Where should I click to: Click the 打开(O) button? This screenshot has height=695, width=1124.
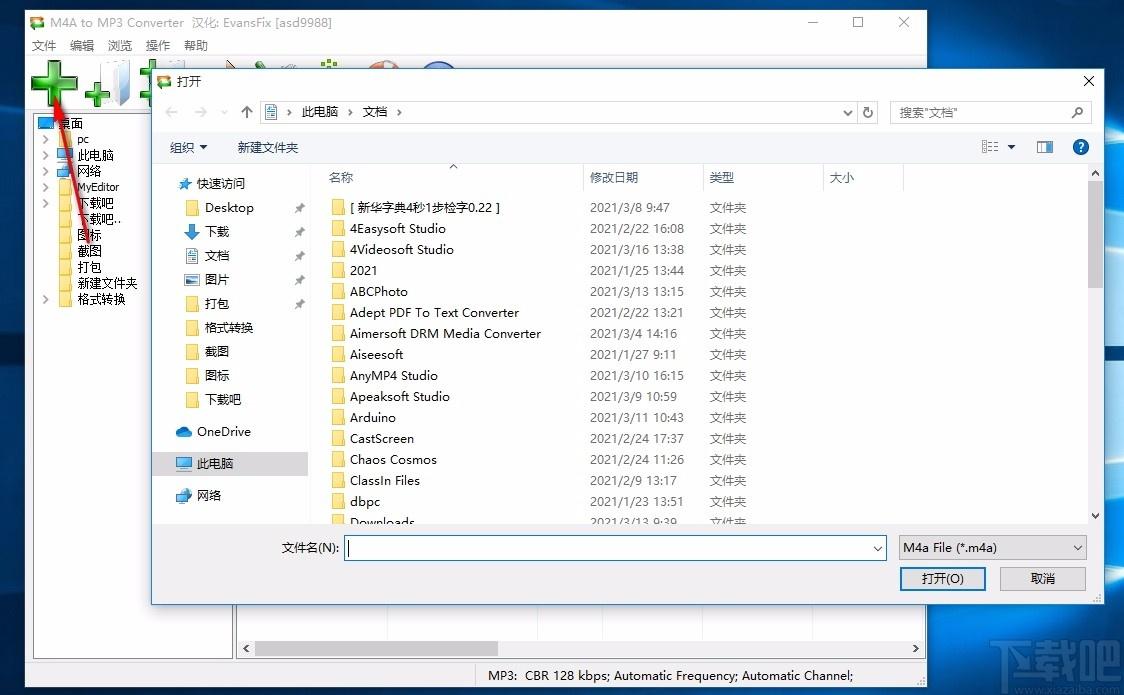943,579
